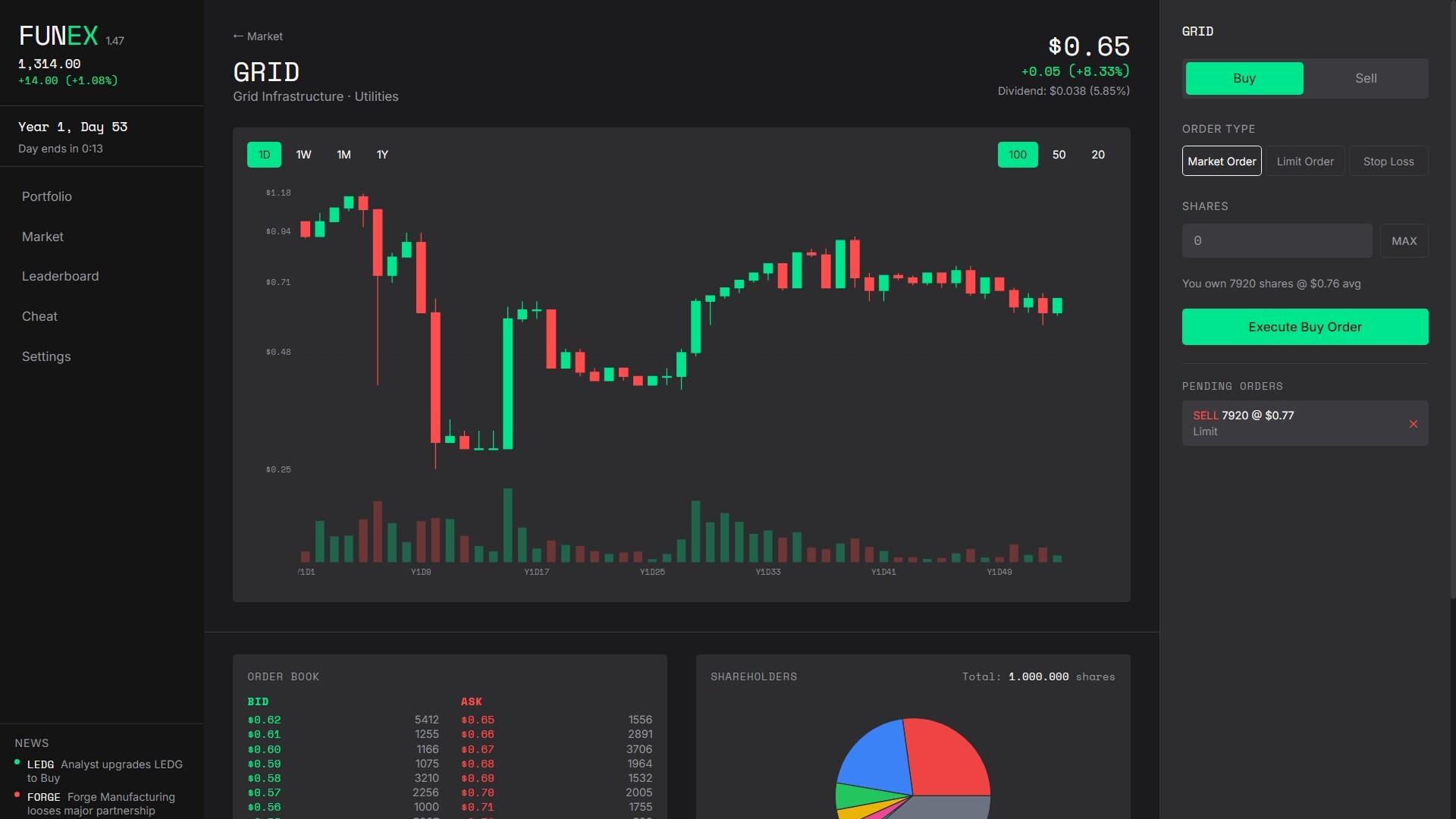
Task: Show 50 candles on chart
Action: [x=1059, y=155]
